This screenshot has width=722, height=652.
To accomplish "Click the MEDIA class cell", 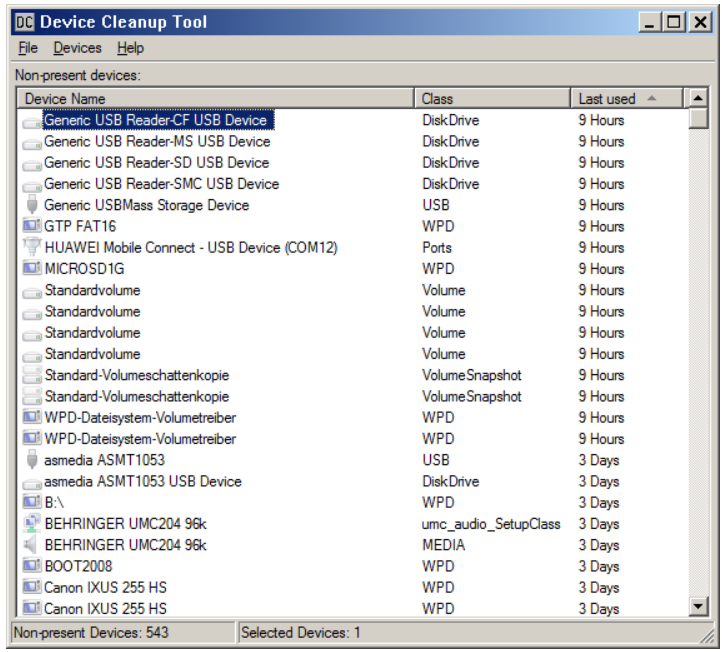I will [444, 545].
